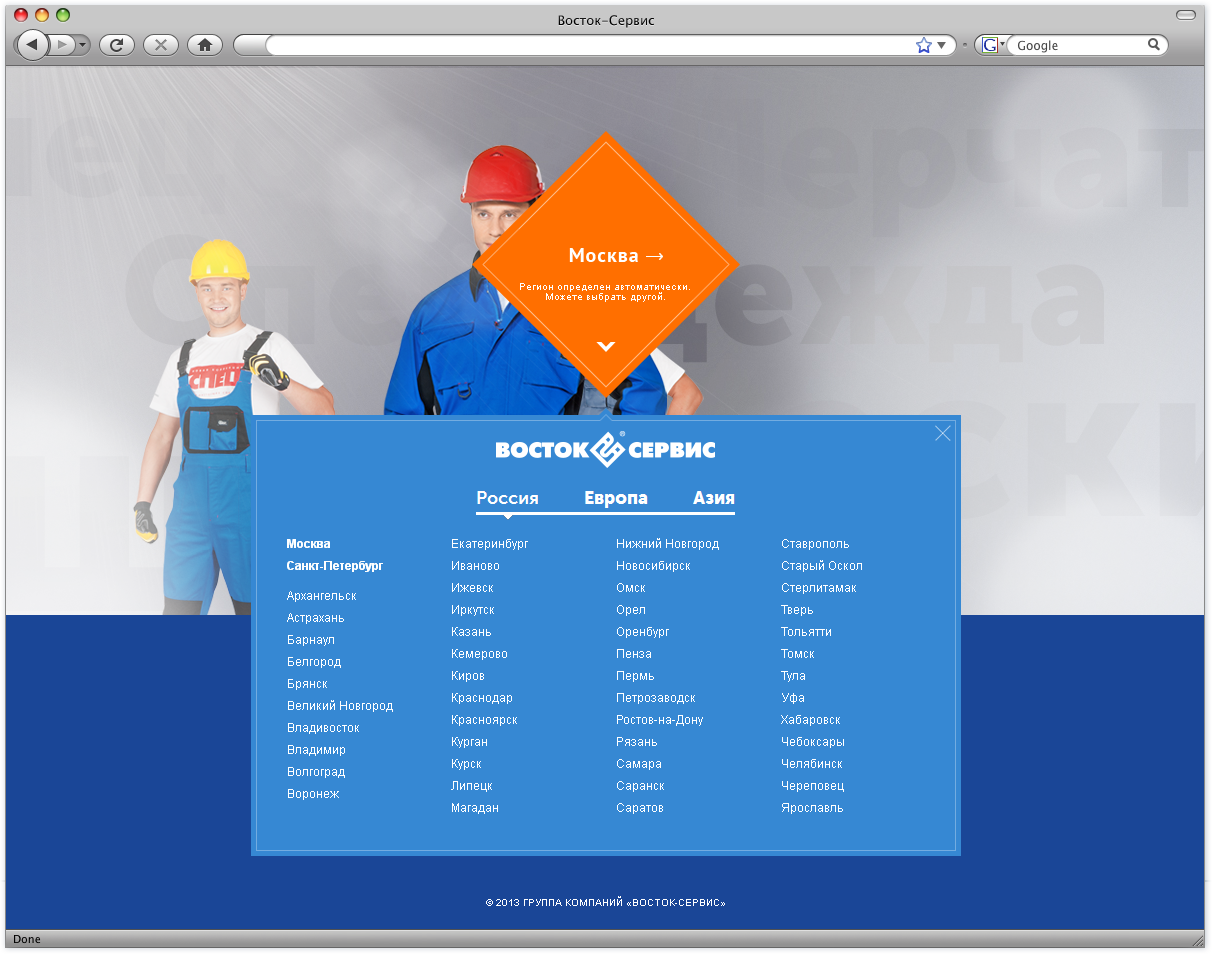Click the browser address bar field
This screenshot has height=954, width=1212.
(590, 45)
